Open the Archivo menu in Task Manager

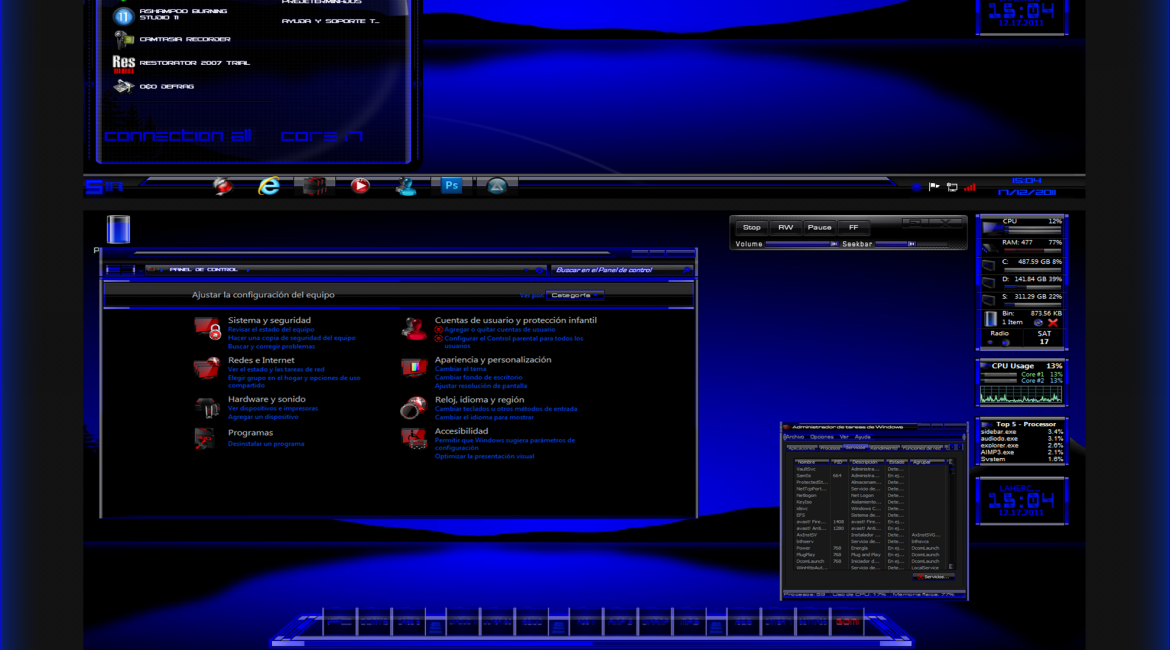click(x=795, y=437)
